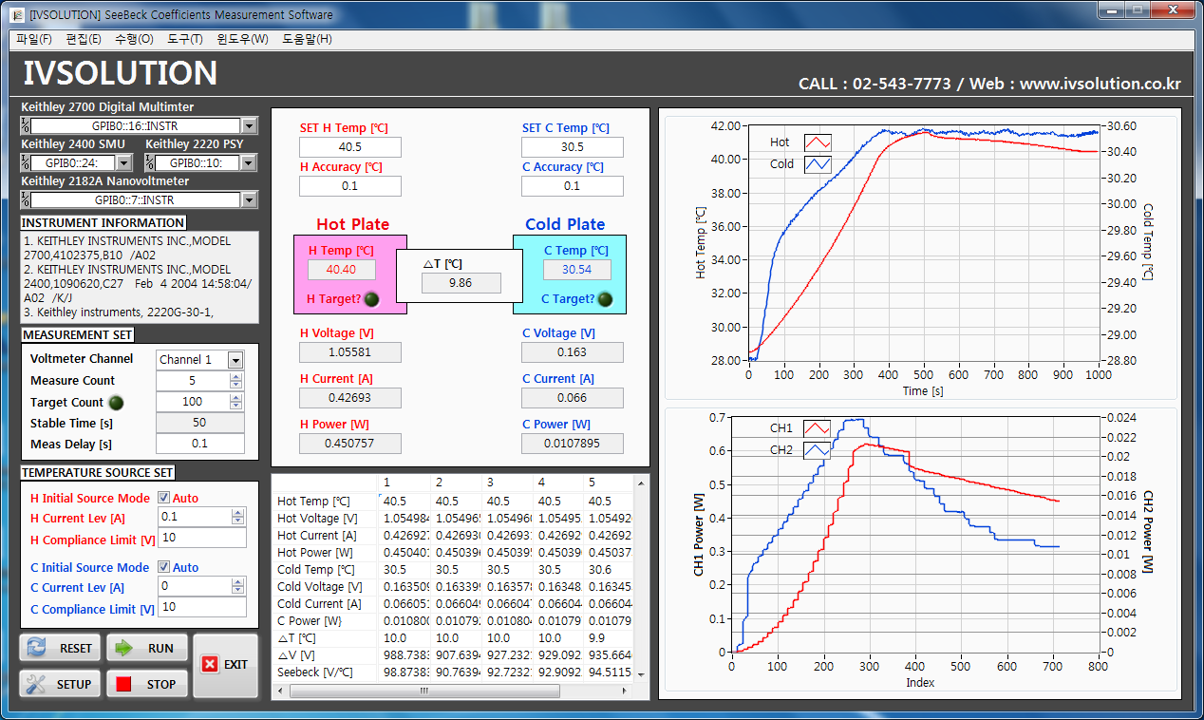Expand Keithley 2182A GPIB0::7::INSTR dropdown

click(x=249, y=200)
